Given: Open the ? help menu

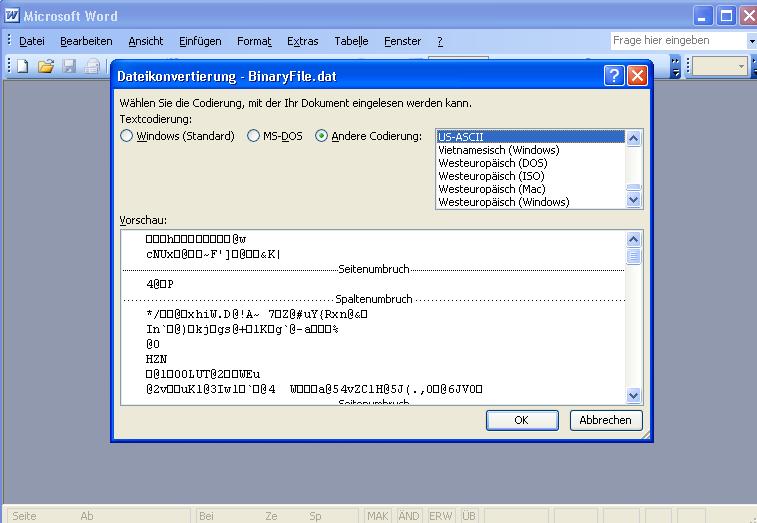Looking at the screenshot, I should 440,42.
